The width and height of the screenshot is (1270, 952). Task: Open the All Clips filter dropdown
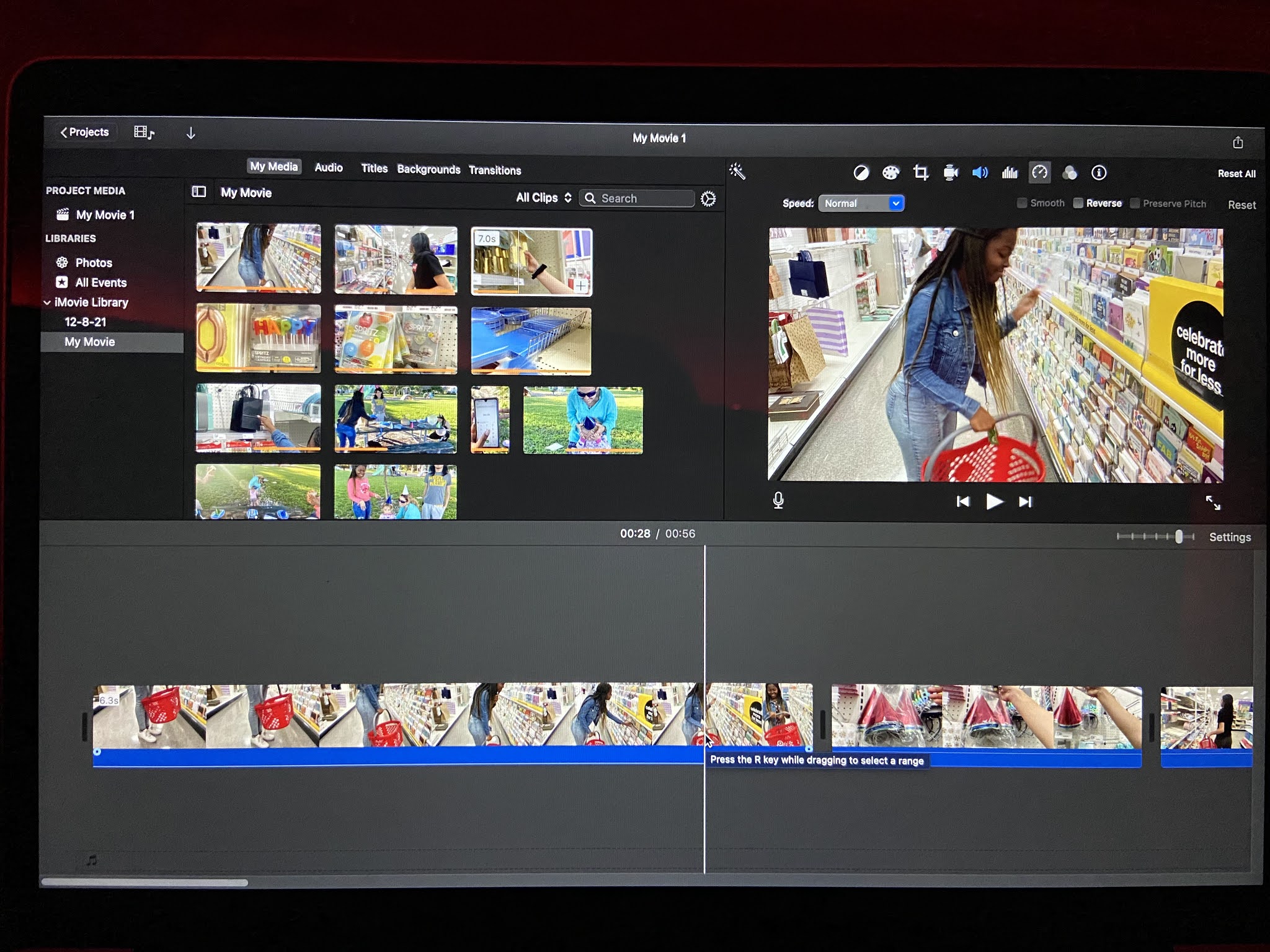pos(543,198)
